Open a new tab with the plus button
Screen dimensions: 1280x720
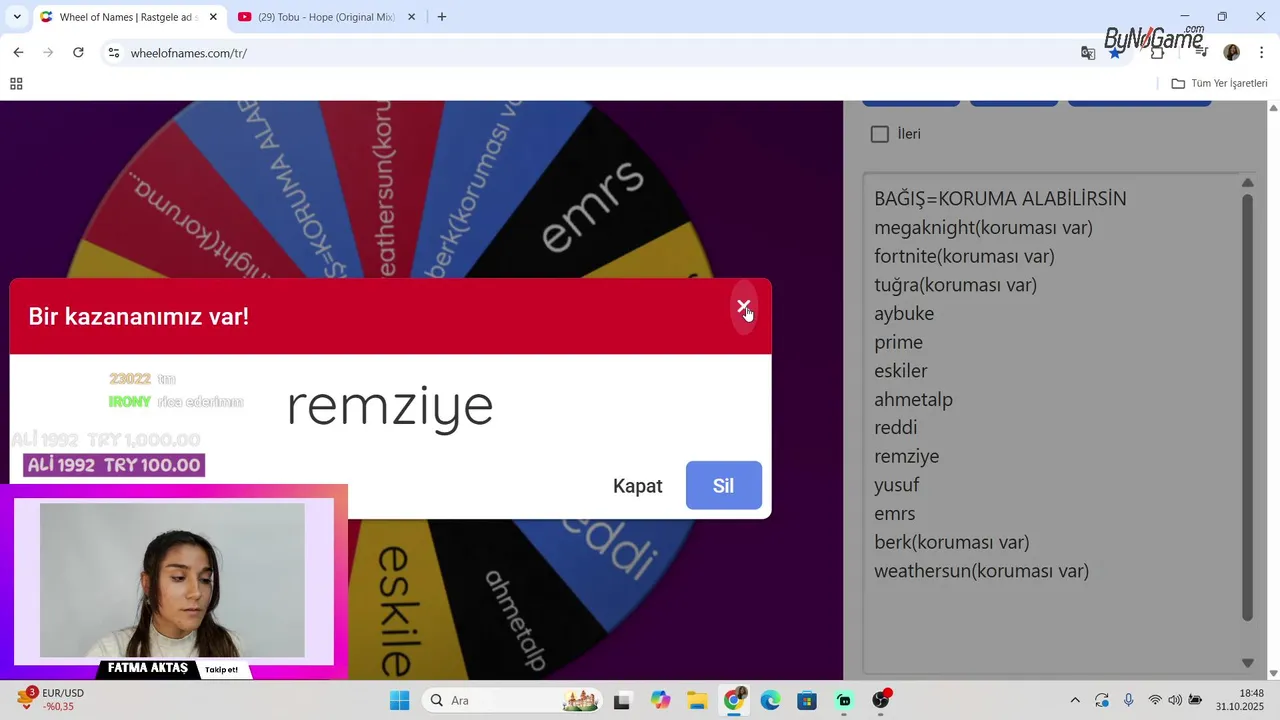point(442,17)
